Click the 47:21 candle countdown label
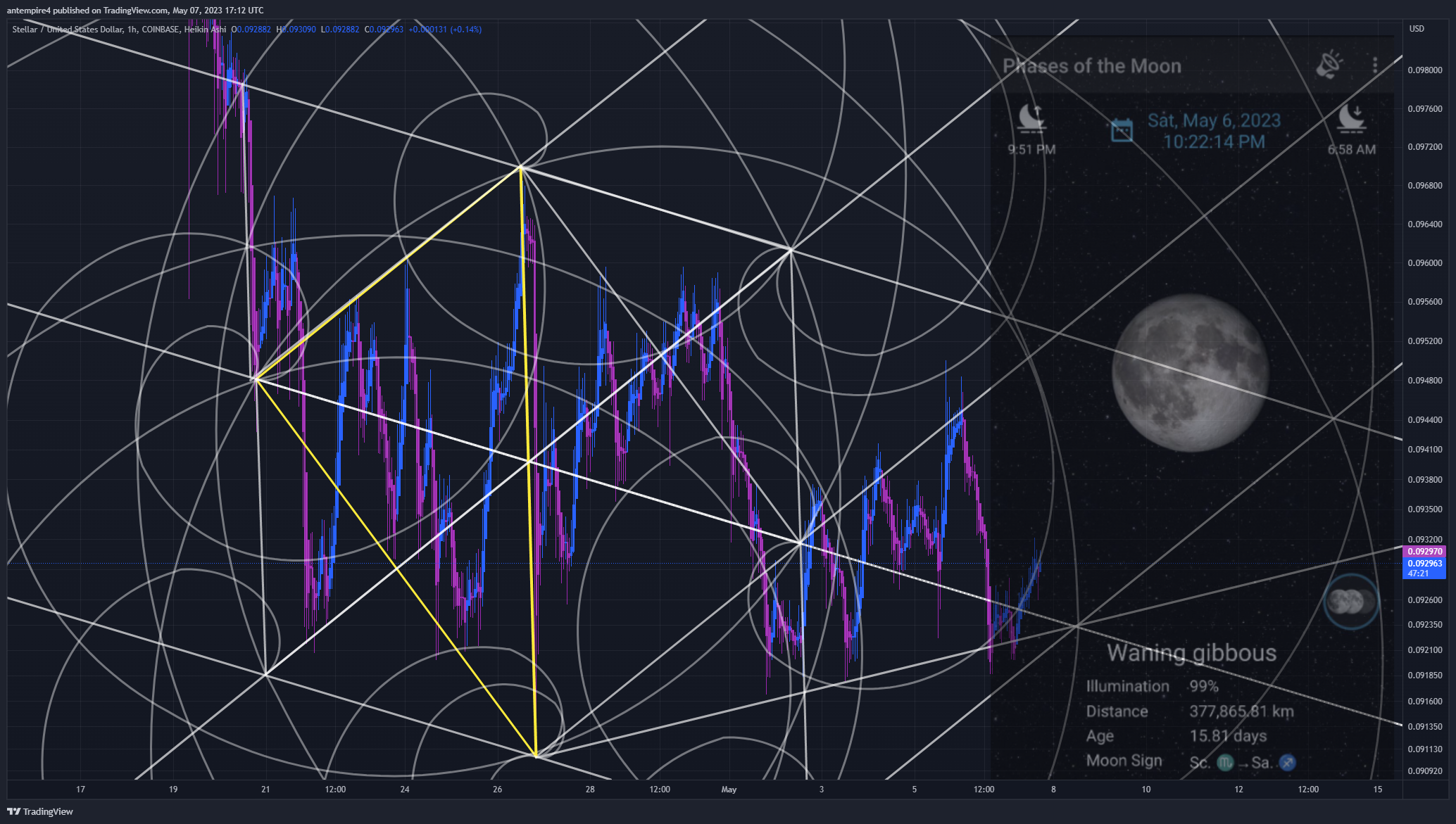The image size is (1456, 824). pyautogui.click(x=1418, y=573)
